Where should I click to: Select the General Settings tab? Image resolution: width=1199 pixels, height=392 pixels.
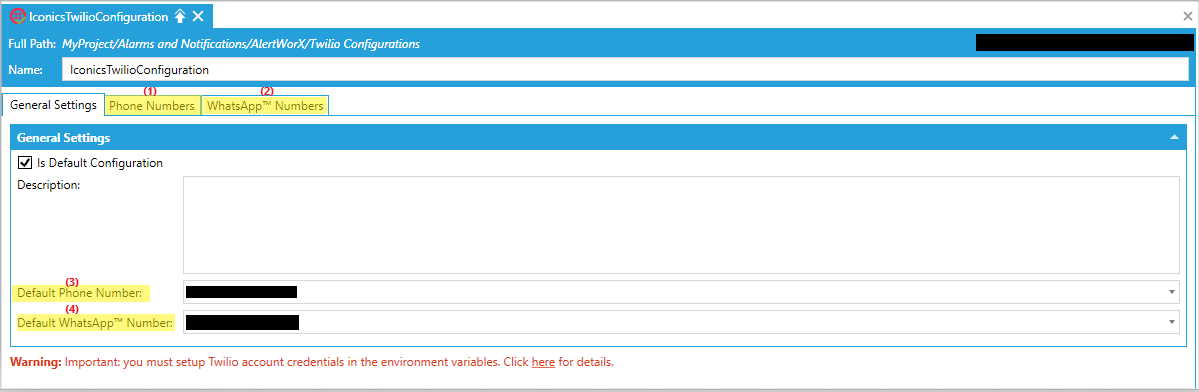[x=53, y=105]
